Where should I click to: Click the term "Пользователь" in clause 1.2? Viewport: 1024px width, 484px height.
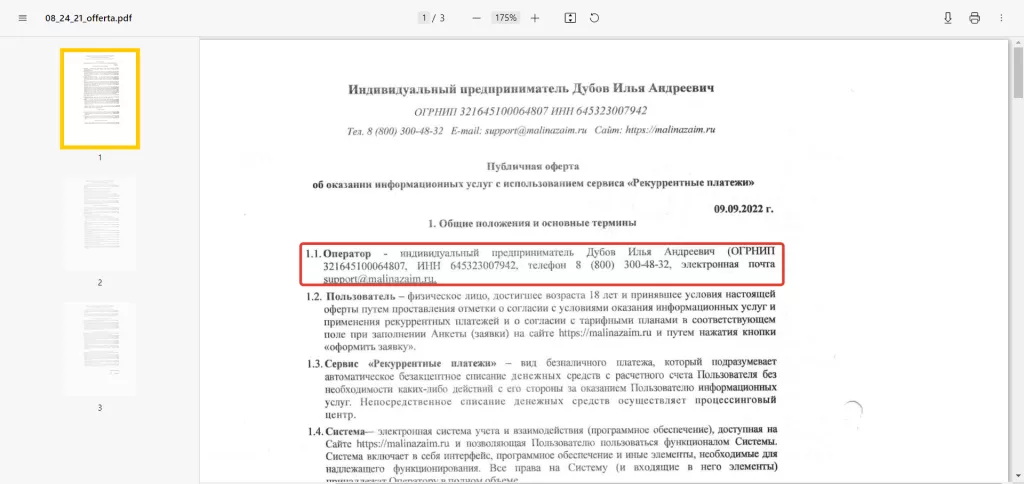[x=360, y=296]
